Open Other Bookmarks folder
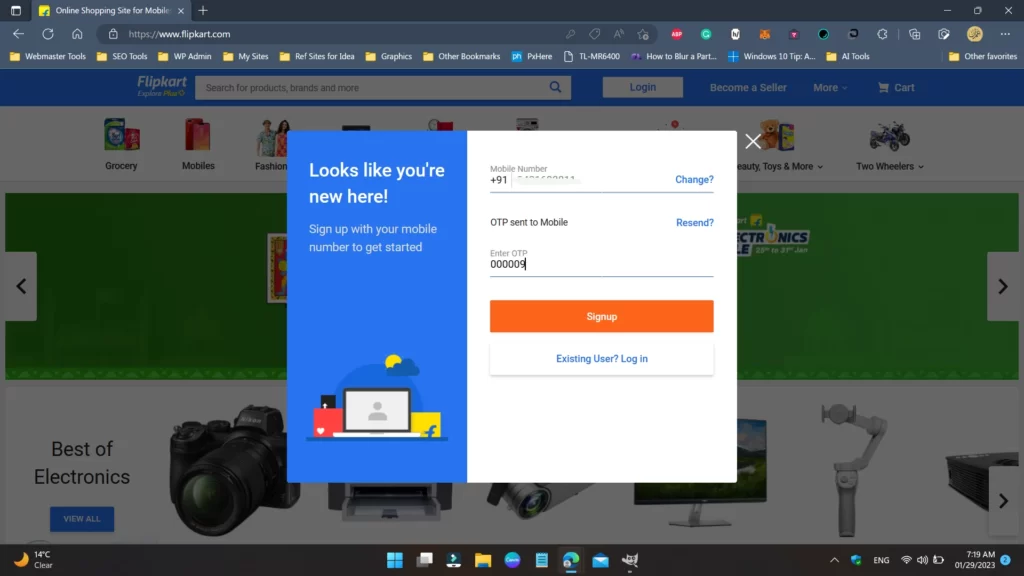Viewport: 1024px width, 576px height. point(462,56)
